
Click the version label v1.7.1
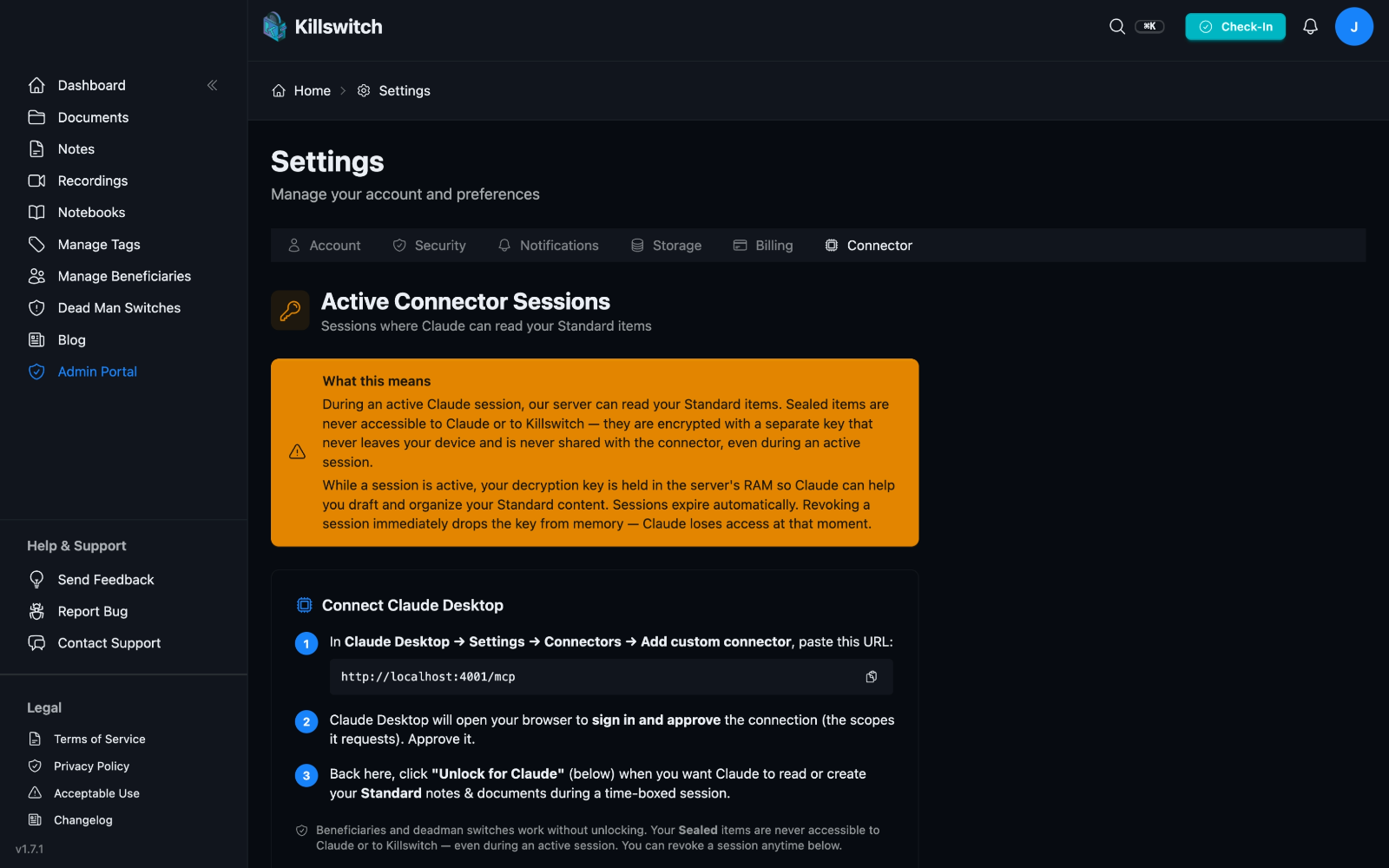click(x=30, y=849)
